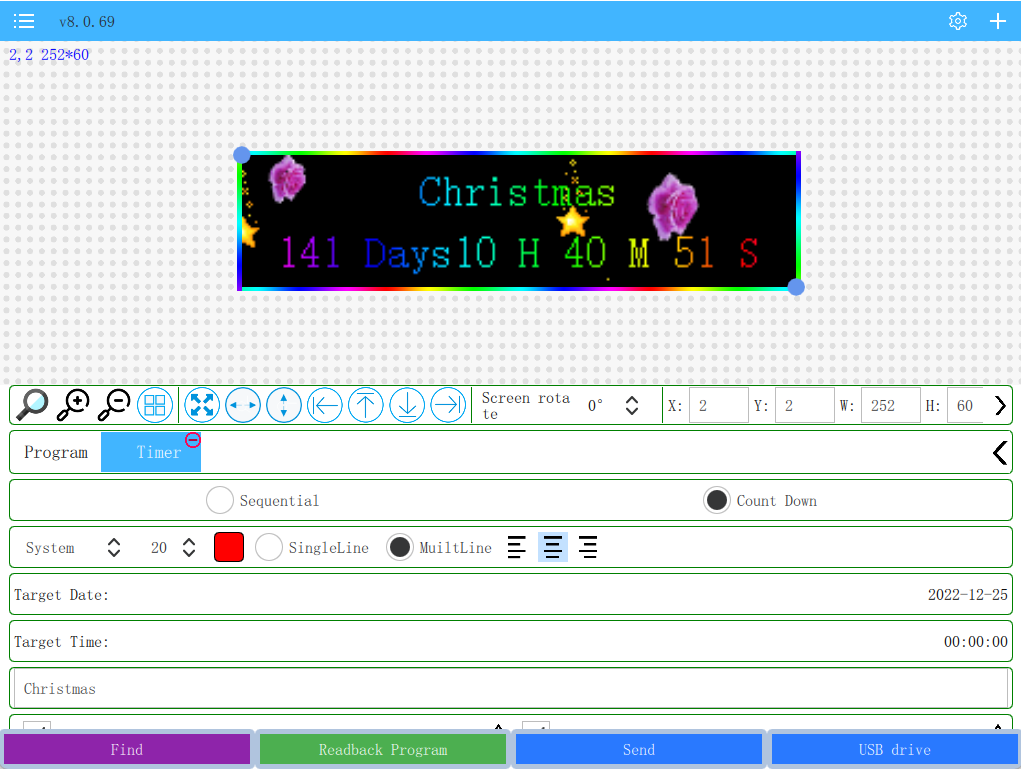Click the move-to-bottom arrow icon

pyautogui.click(x=407, y=405)
